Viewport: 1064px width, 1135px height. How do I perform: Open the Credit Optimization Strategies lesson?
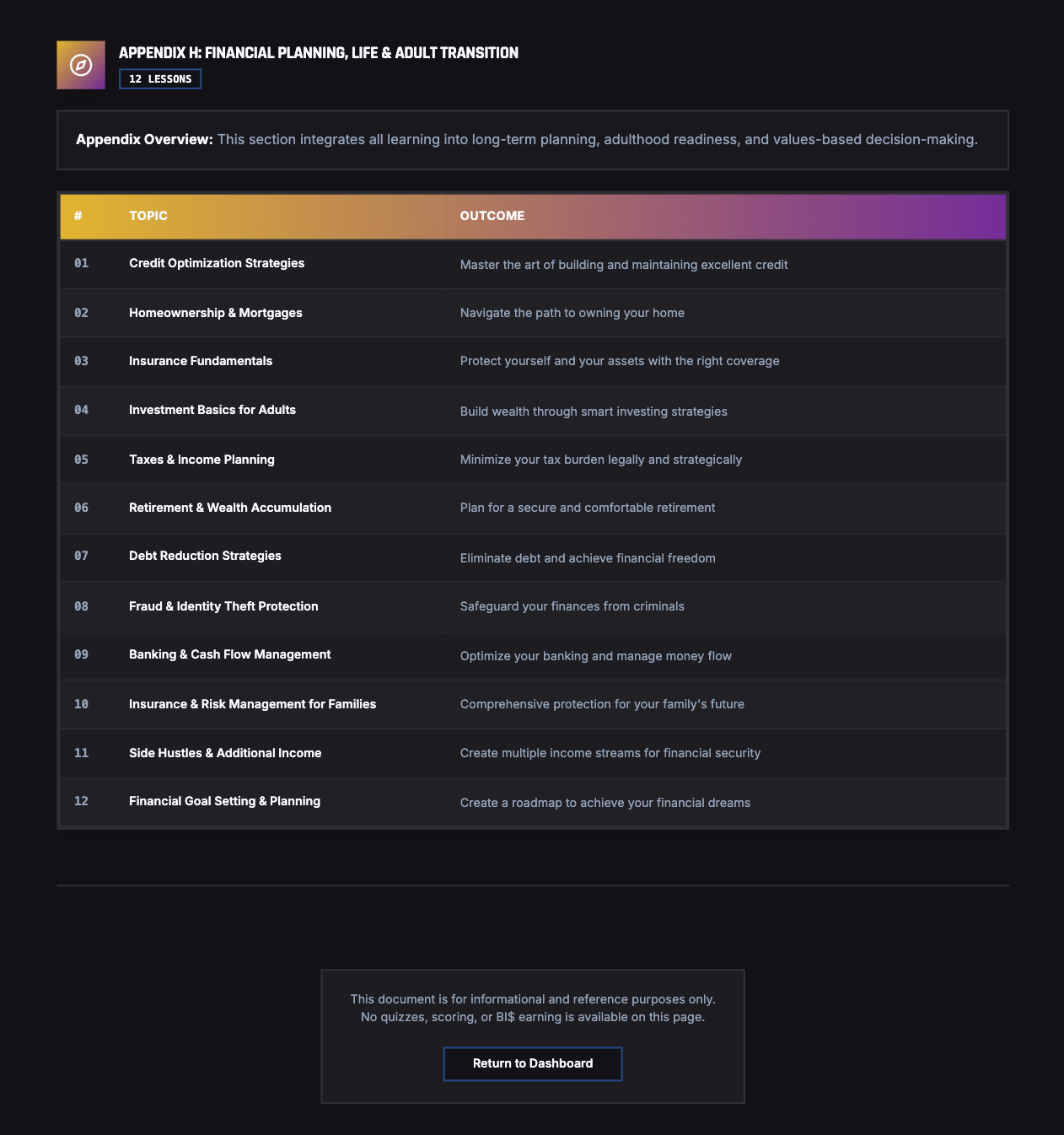217,263
